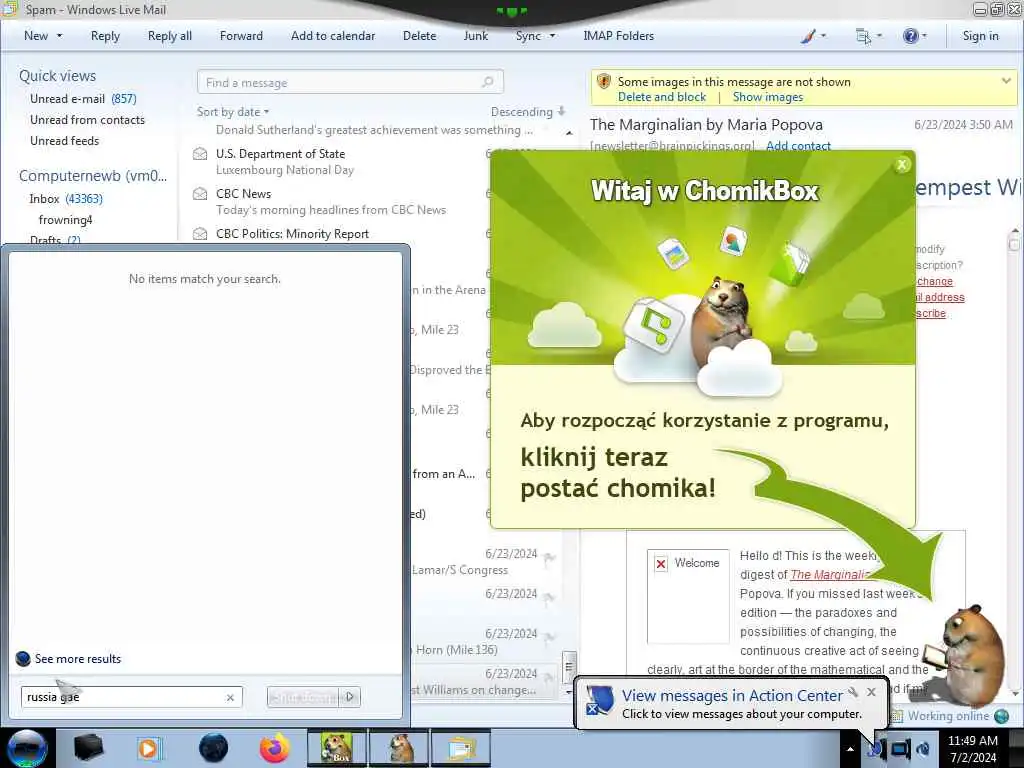Switch to ChomikBox taskbar button
The image size is (1024, 768).
336,748
